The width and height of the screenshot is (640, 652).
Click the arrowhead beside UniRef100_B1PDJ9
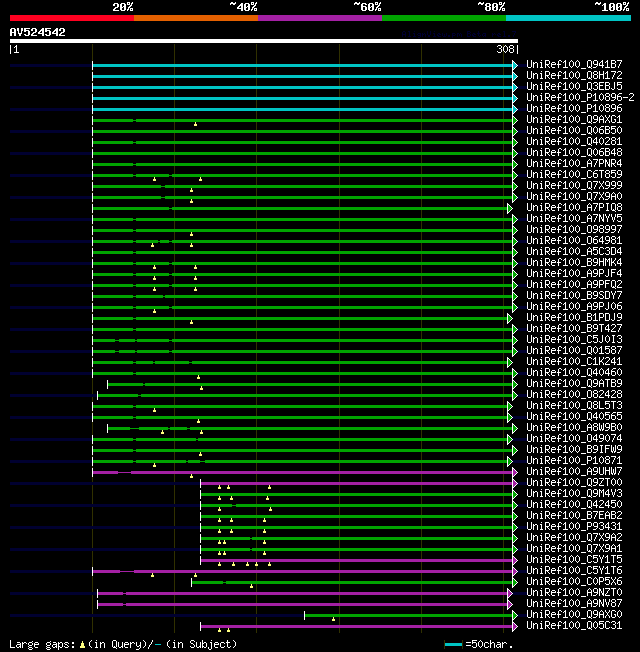click(509, 317)
